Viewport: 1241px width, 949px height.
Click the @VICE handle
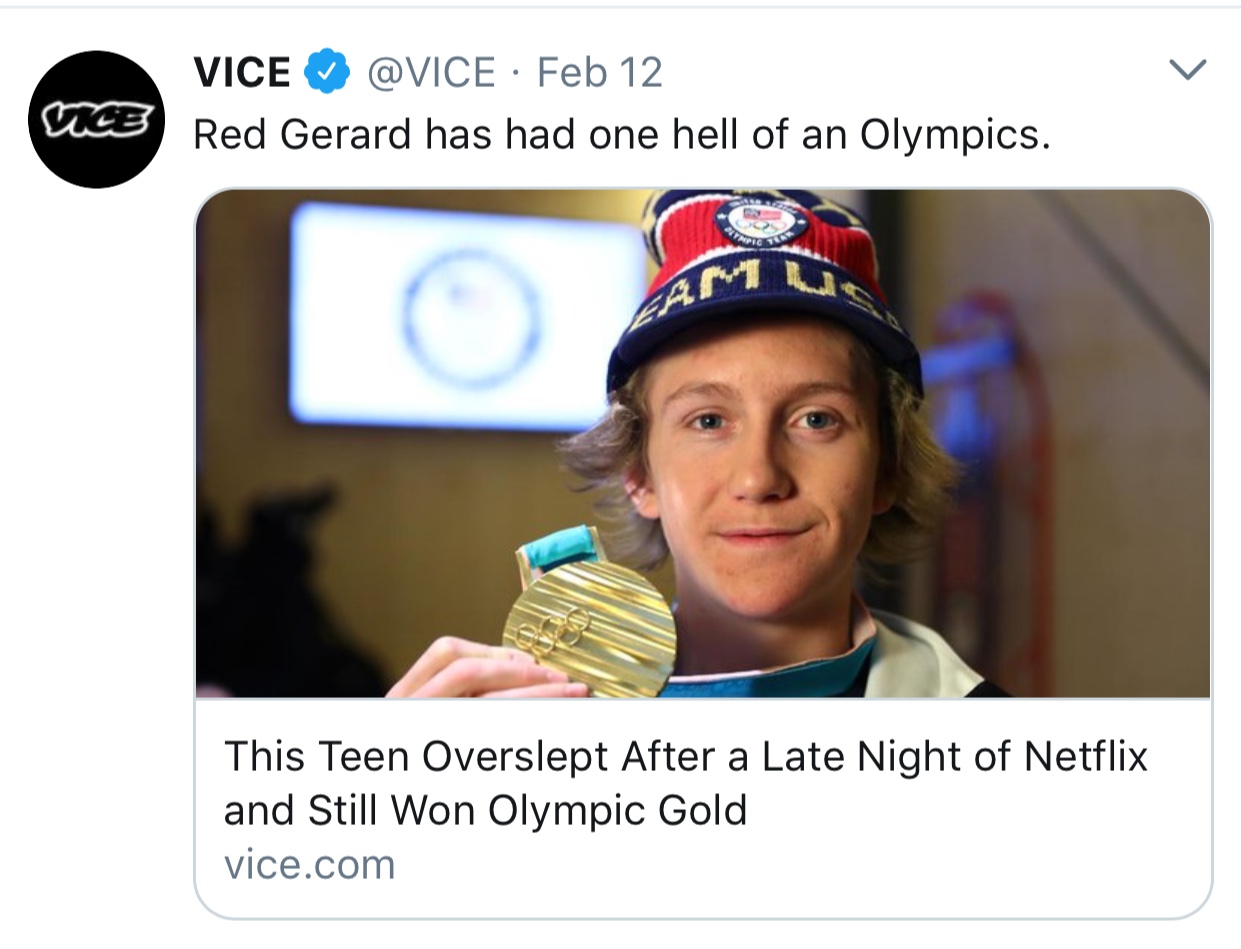point(431,73)
